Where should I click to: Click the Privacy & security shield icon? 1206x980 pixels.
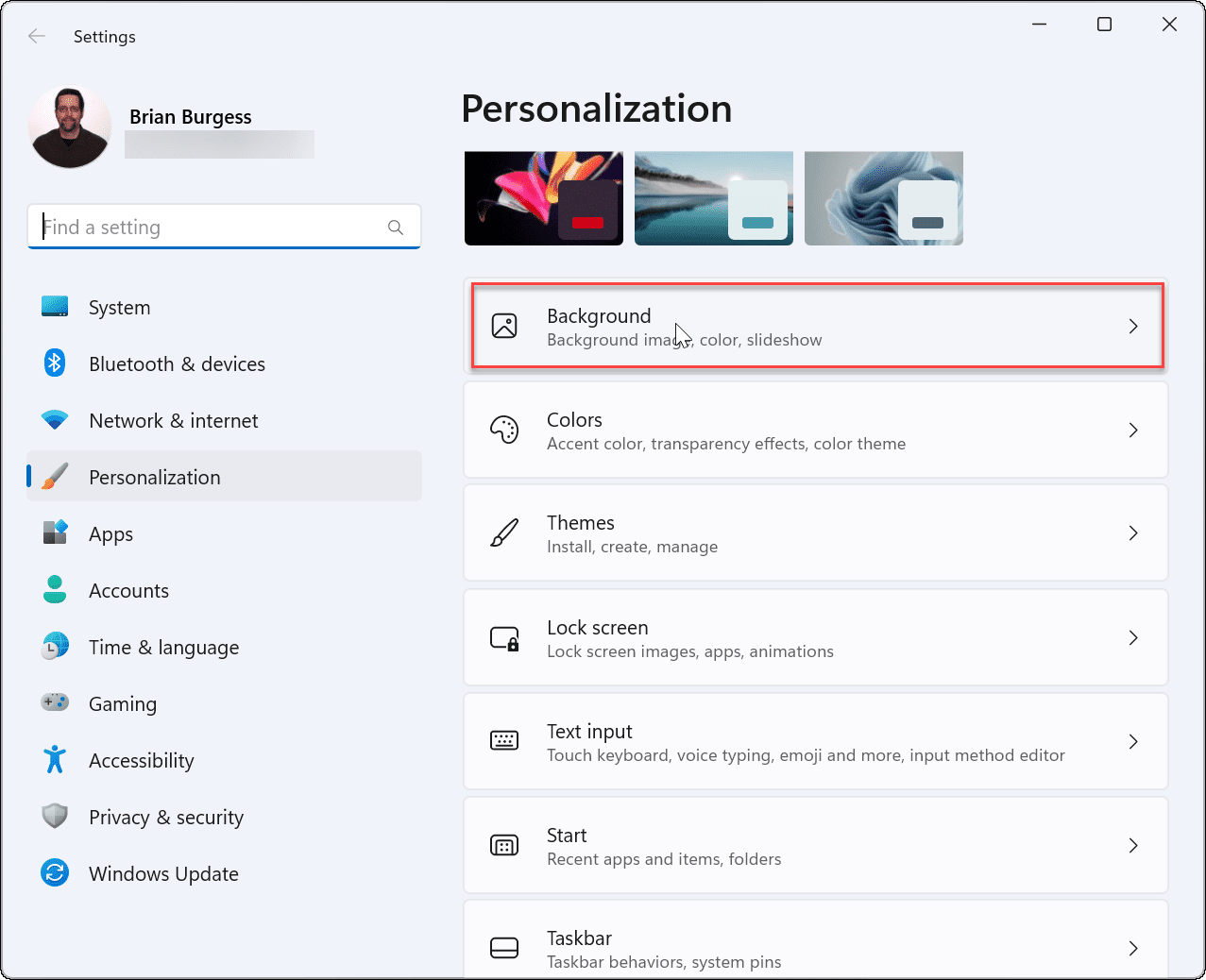coord(55,816)
